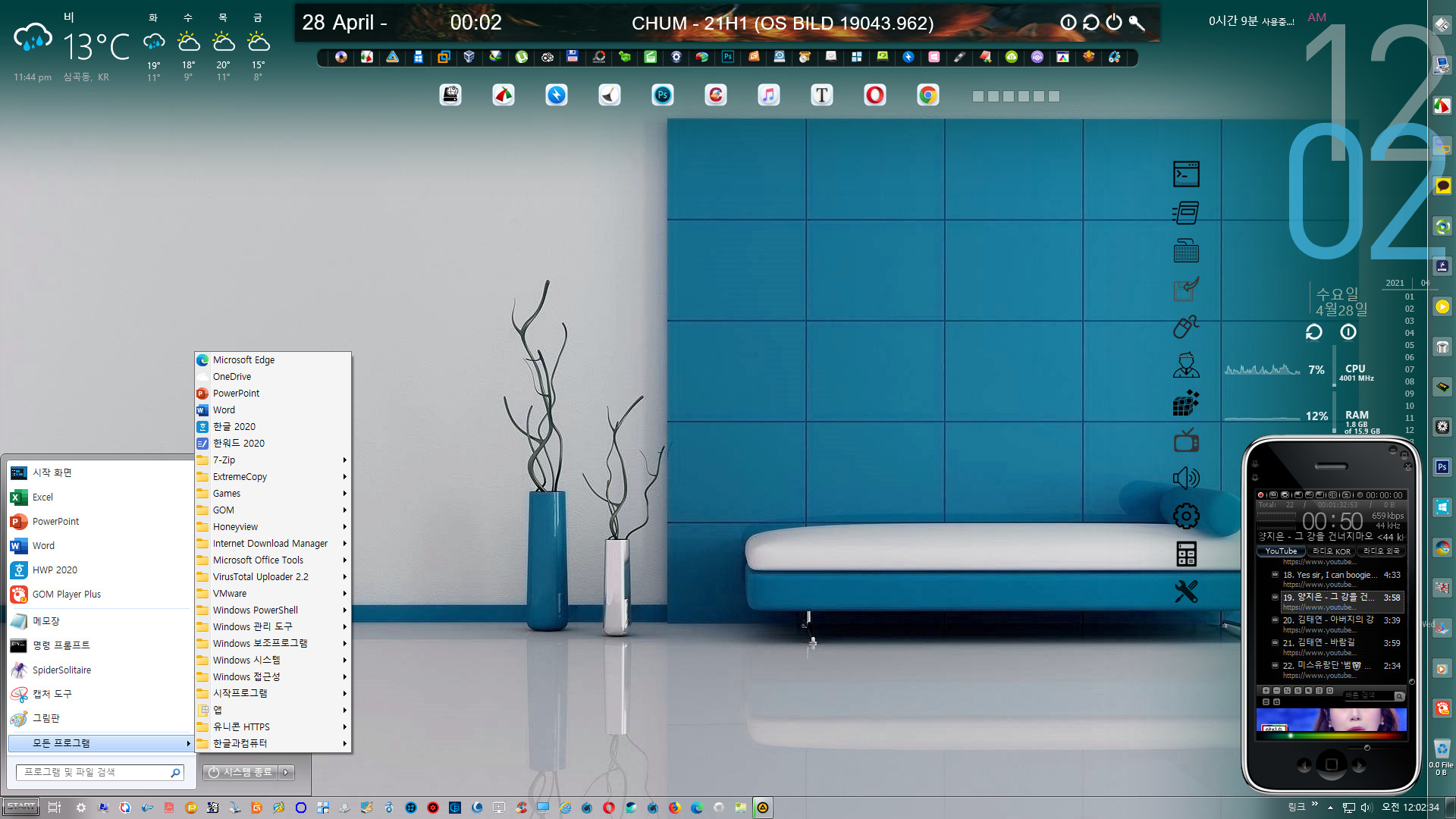This screenshot has width=1456, height=819.
Task: Open the user account outline icon
Action: tap(1186, 365)
